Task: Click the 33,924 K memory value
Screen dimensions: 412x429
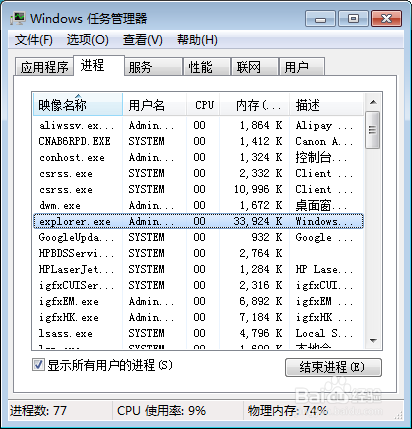Action: tap(258, 221)
